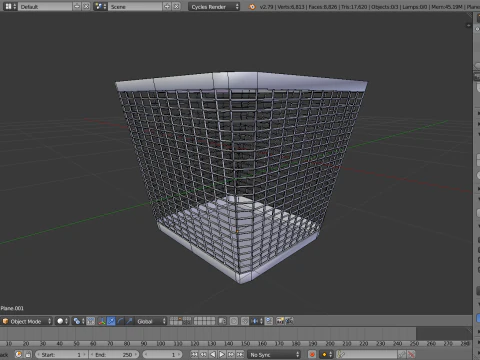The height and width of the screenshot is (360, 480).
Task: Insert keyframes with the key icon
Action: (402, 355)
